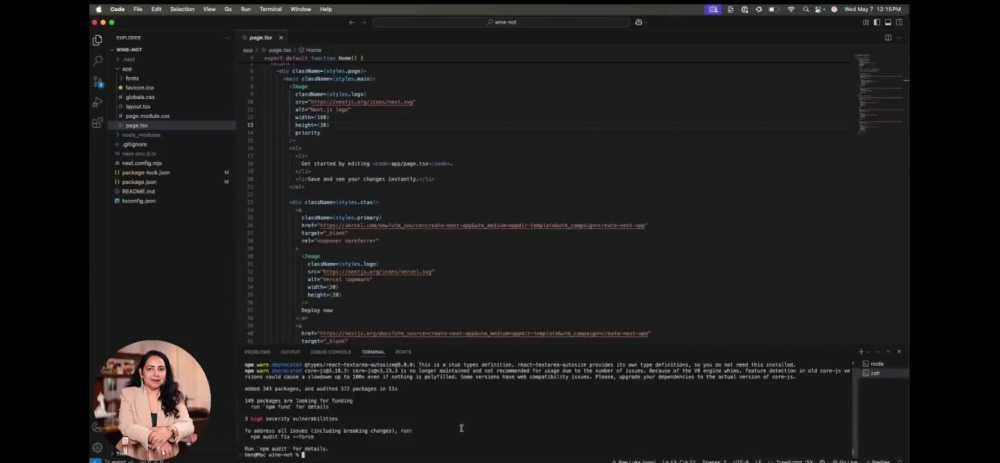1000x463 pixels.
Task: Open the macOS Apple menu
Action: coord(98,9)
